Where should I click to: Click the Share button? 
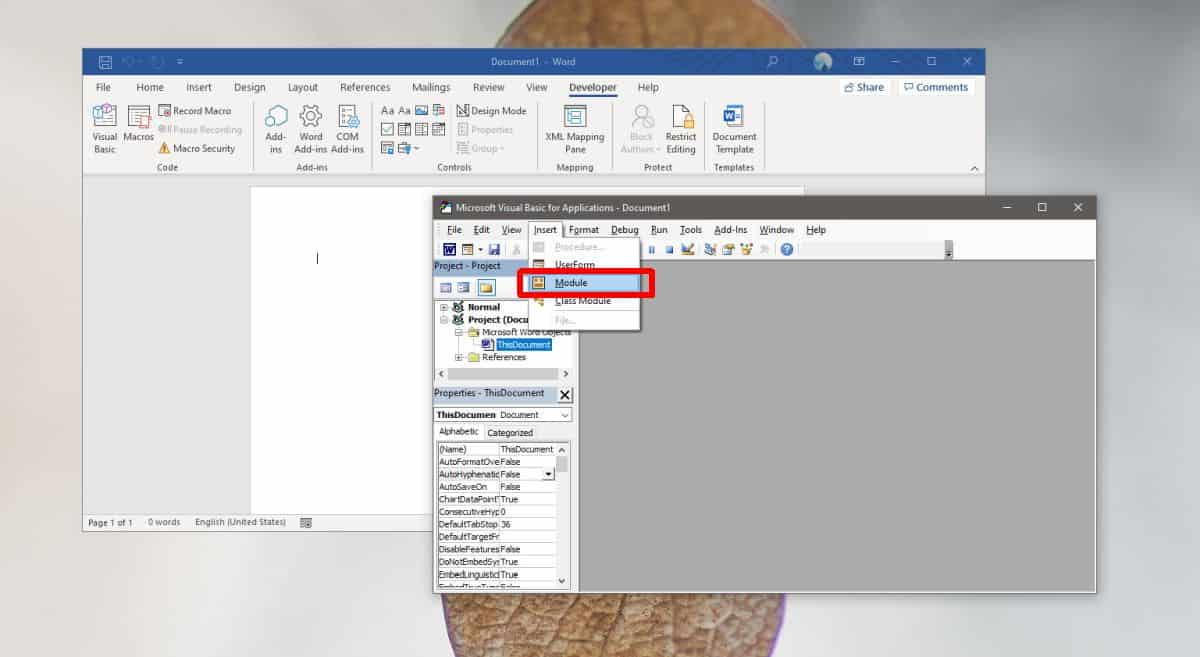click(x=863, y=87)
